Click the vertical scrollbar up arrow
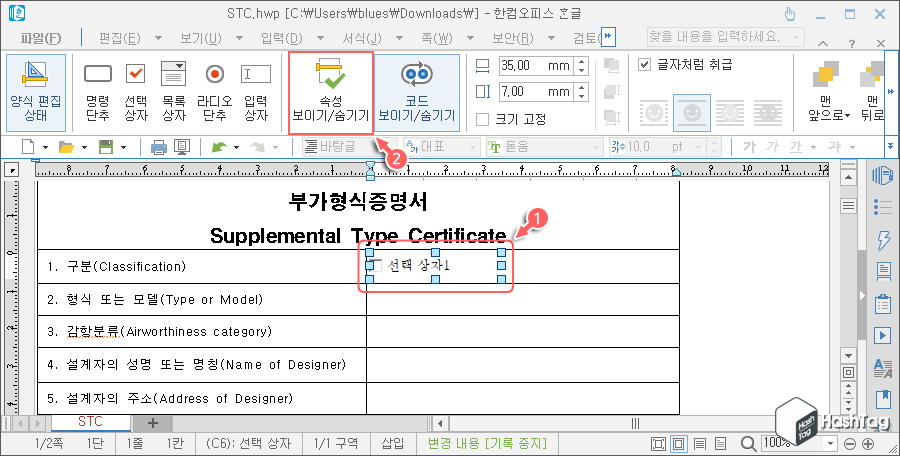This screenshot has height=456, width=900. coord(848,178)
